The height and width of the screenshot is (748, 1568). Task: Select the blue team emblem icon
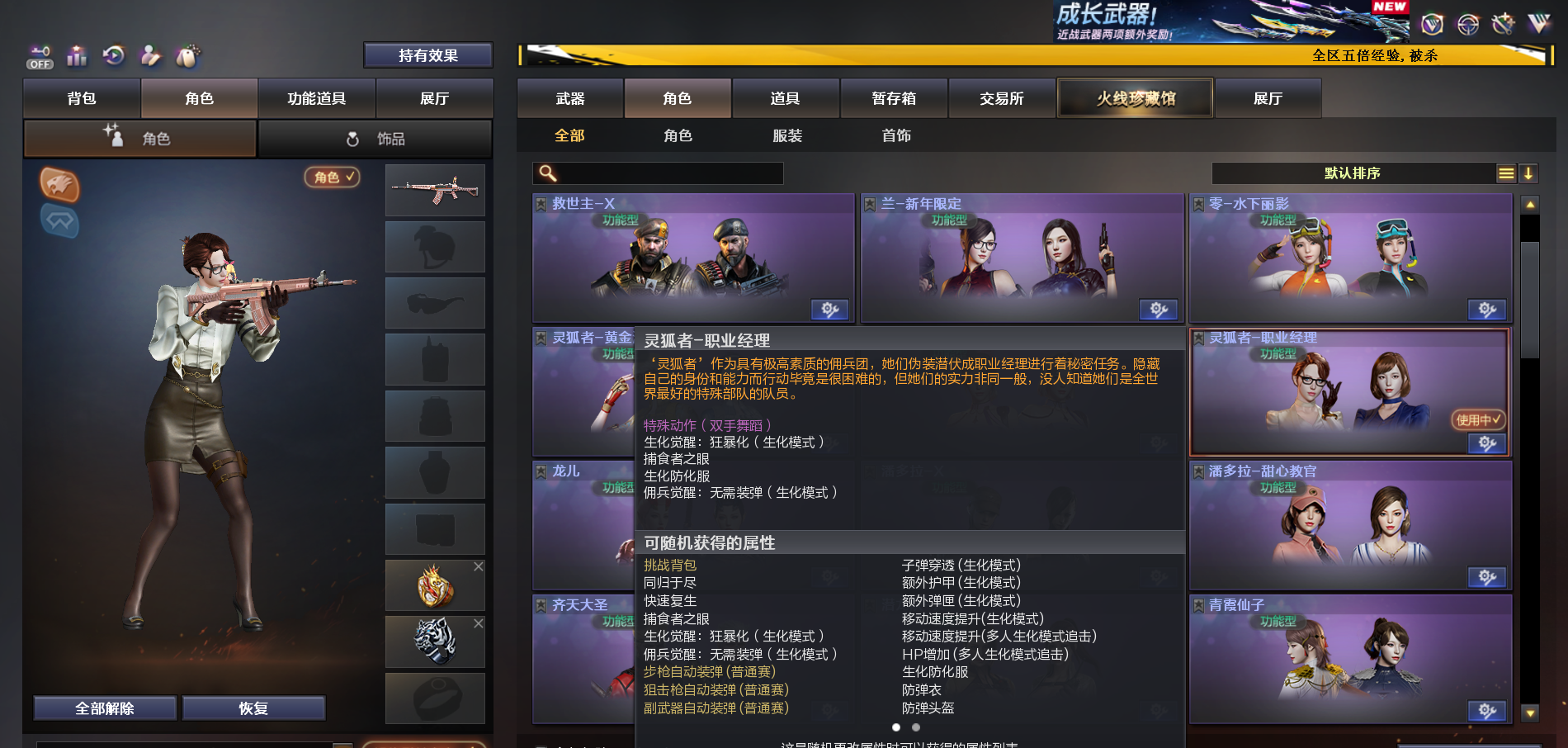59,220
